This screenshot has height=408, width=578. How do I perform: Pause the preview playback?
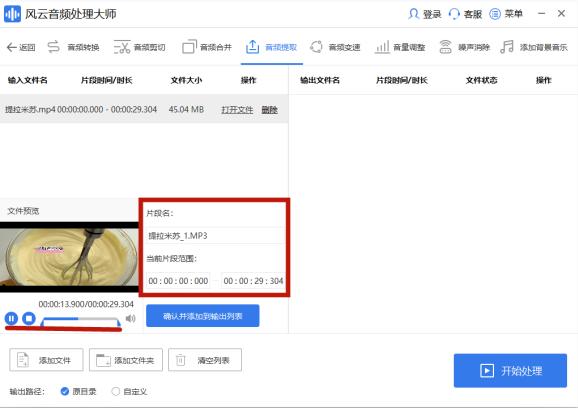tap(11, 318)
